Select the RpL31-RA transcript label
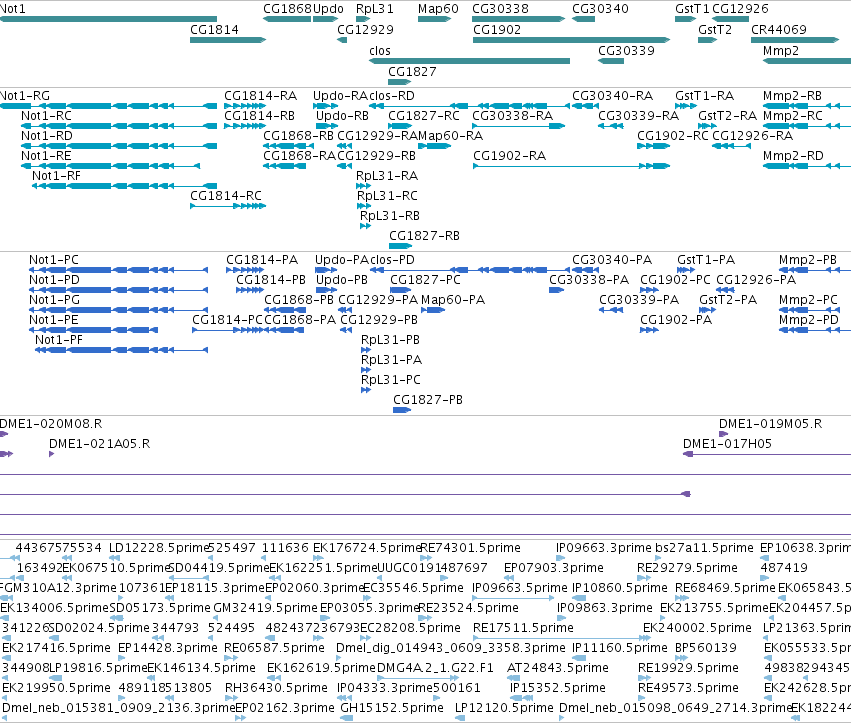The height and width of the screenshot is (723, 851). pyautogui.click(x=387, y=176)
